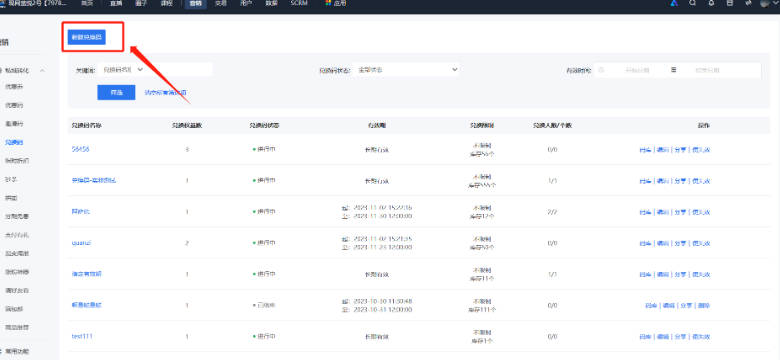Open the 秒杀 sidebar item

point(11,179)
